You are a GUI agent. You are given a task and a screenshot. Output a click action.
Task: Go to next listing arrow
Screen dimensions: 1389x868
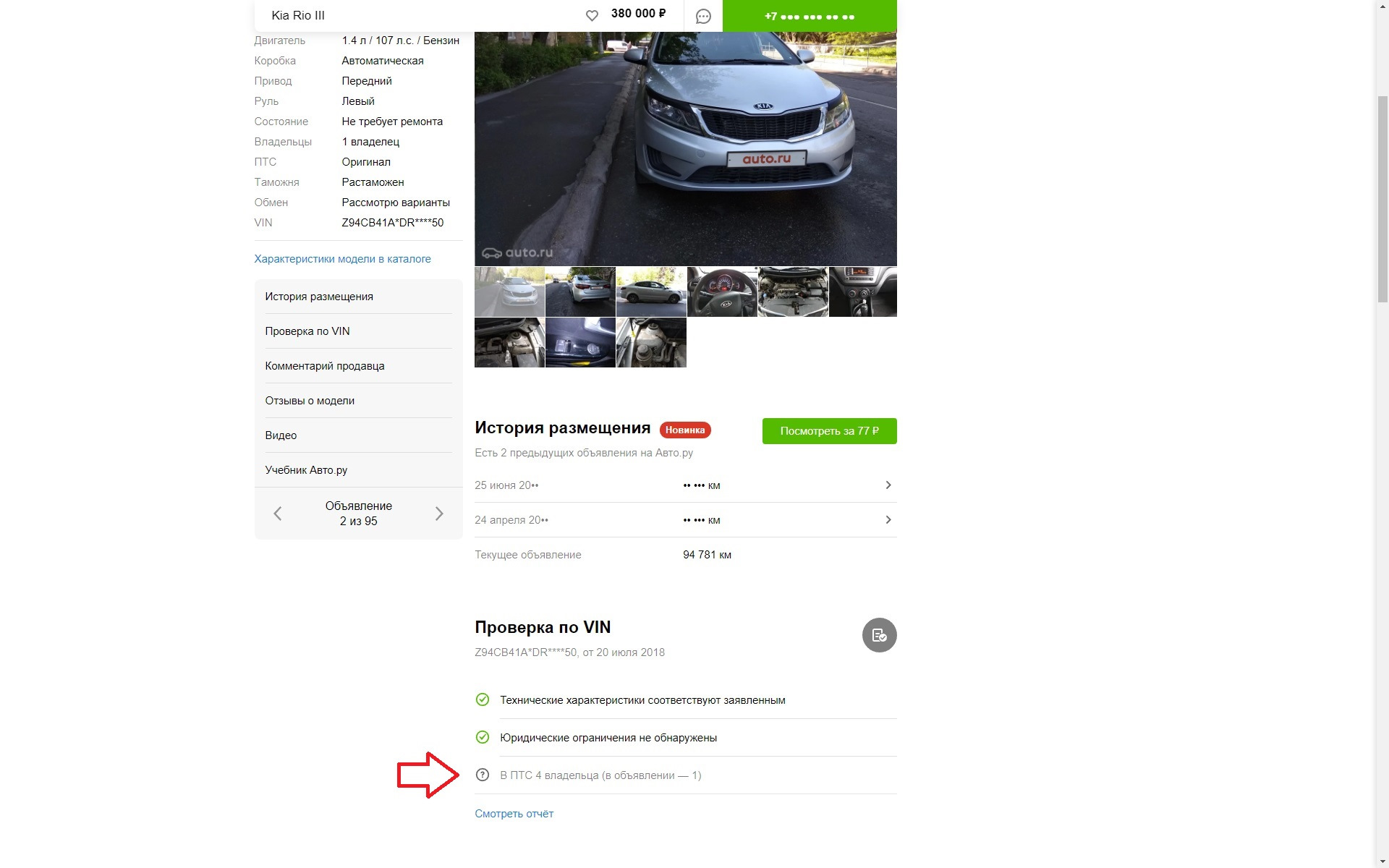(x=439, y=514)
